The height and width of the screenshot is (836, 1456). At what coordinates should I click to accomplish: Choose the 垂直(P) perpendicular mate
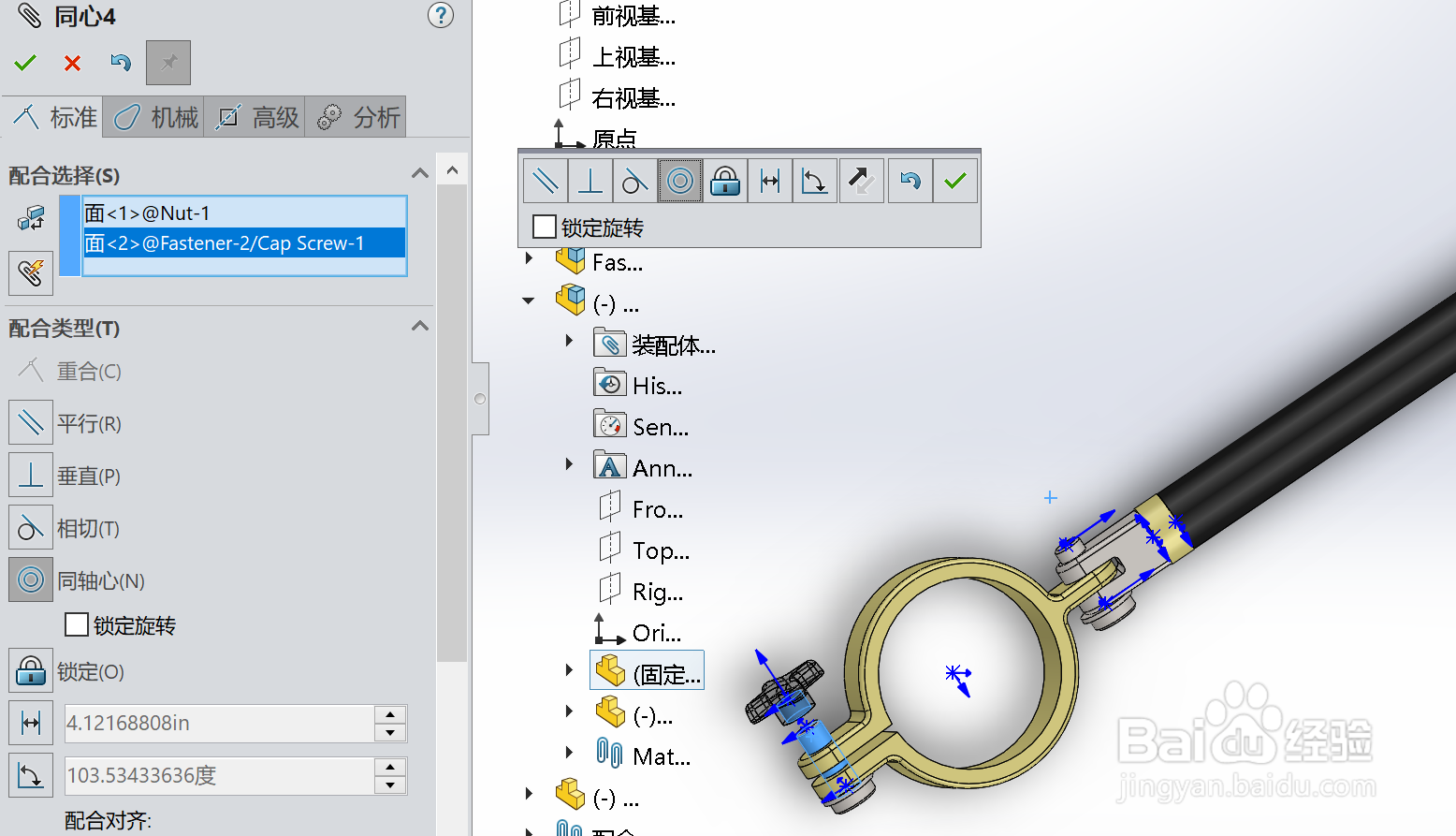tap(31, 475)
